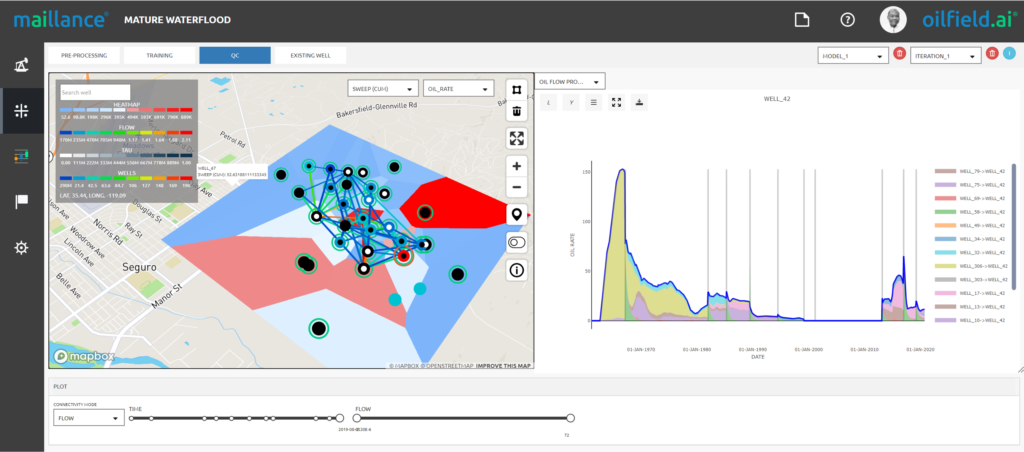Click the MATURE WATERFLOOD title
This screenshot has height=452, width=1024.
point(177,20)
